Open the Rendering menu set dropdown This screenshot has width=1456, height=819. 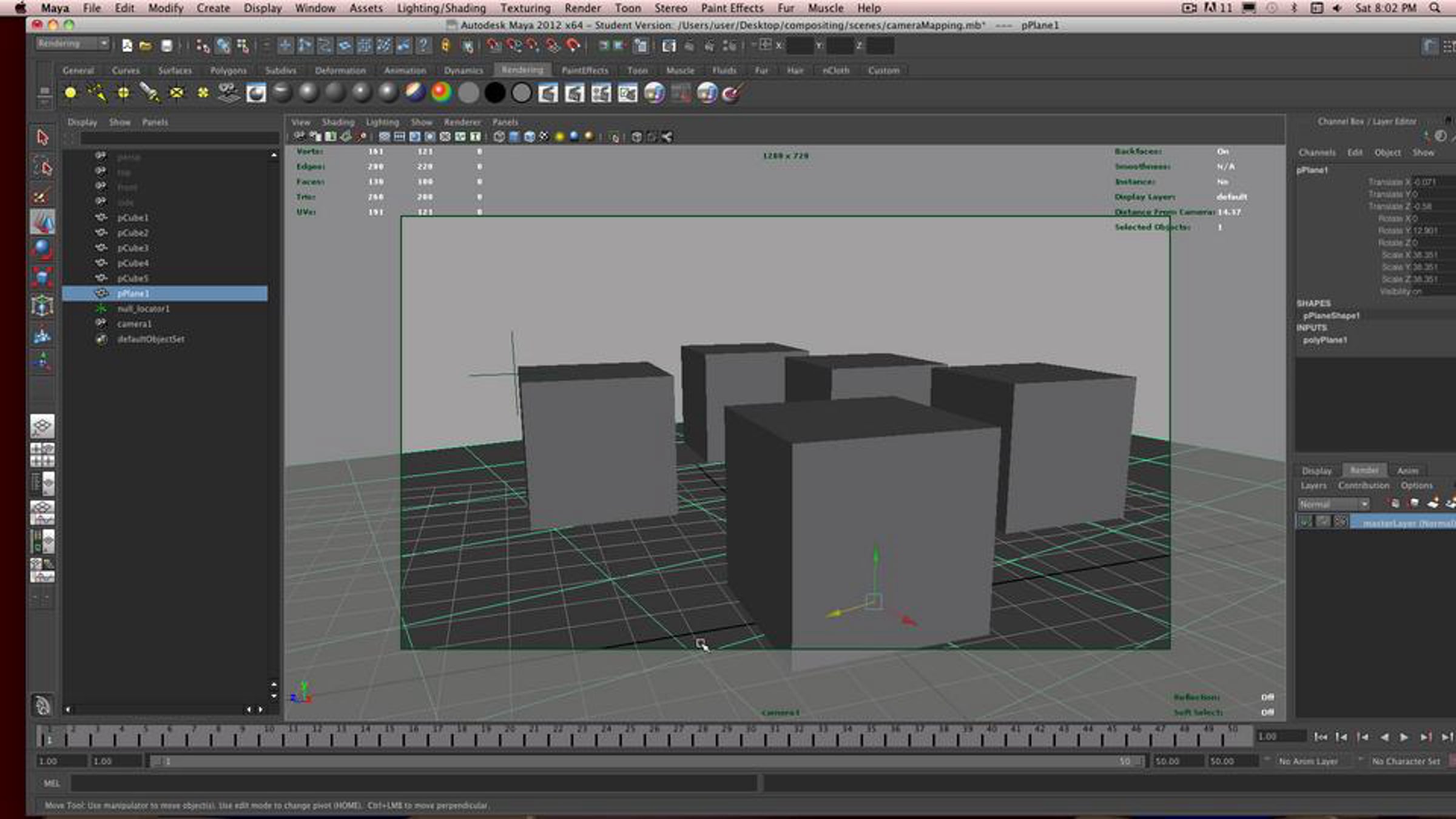[72, 44]
